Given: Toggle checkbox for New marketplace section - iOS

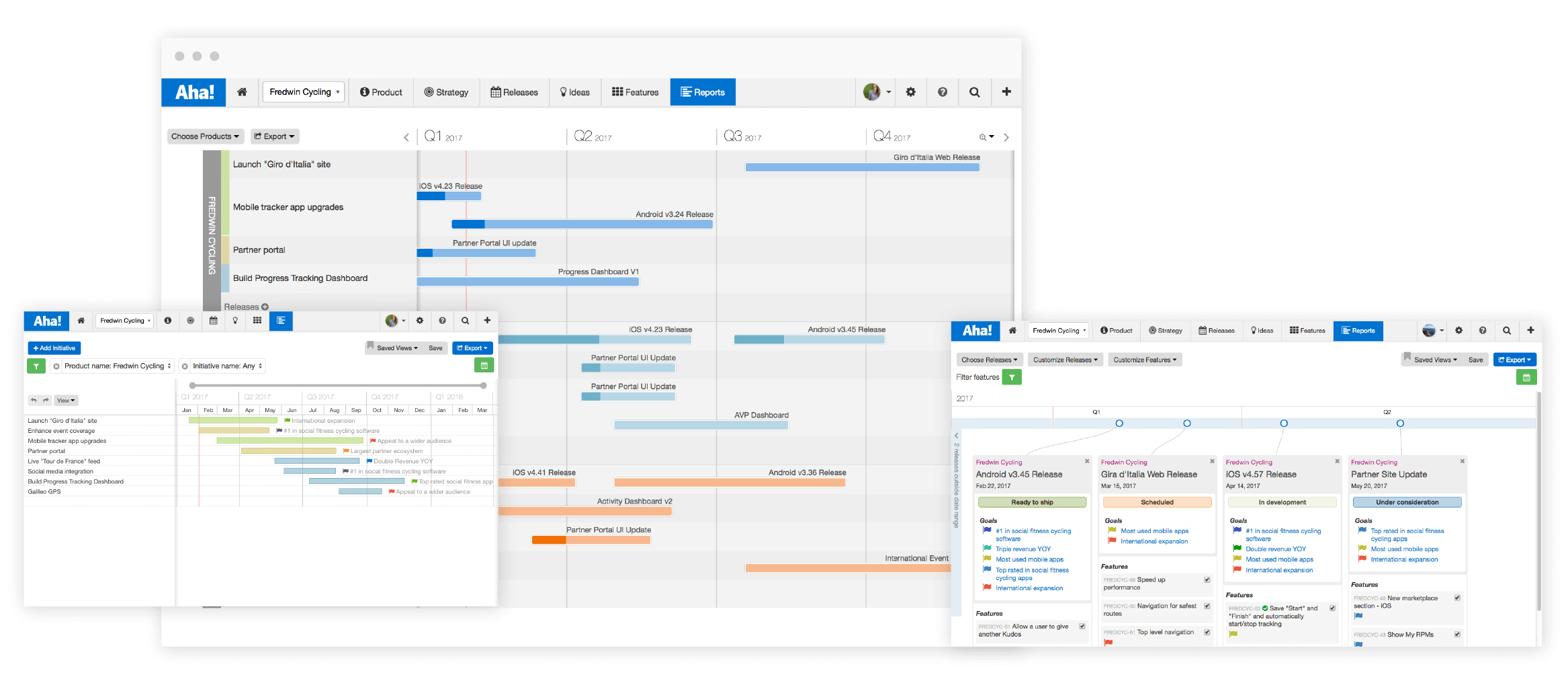Looking at the screenshot, I should click(1457, 598).
